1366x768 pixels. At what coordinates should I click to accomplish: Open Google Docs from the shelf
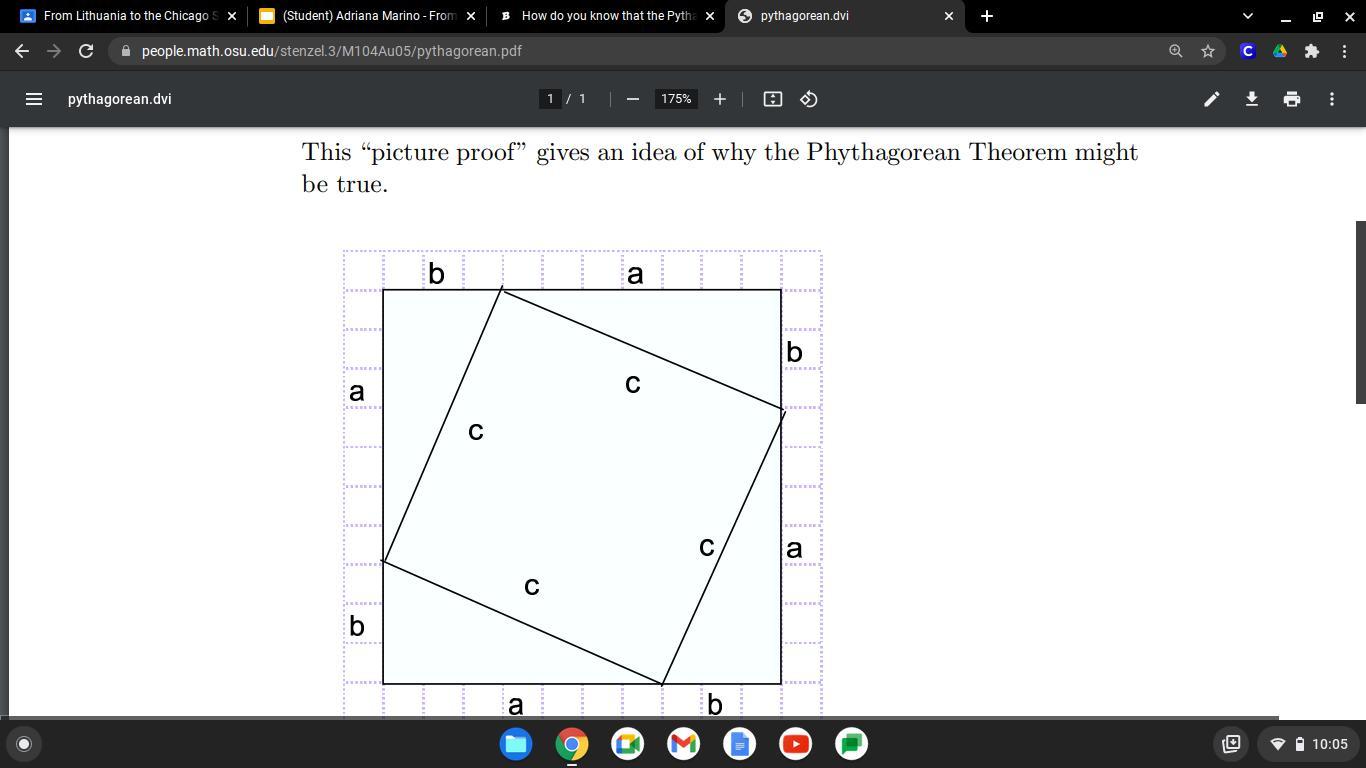tap(740, 744)
